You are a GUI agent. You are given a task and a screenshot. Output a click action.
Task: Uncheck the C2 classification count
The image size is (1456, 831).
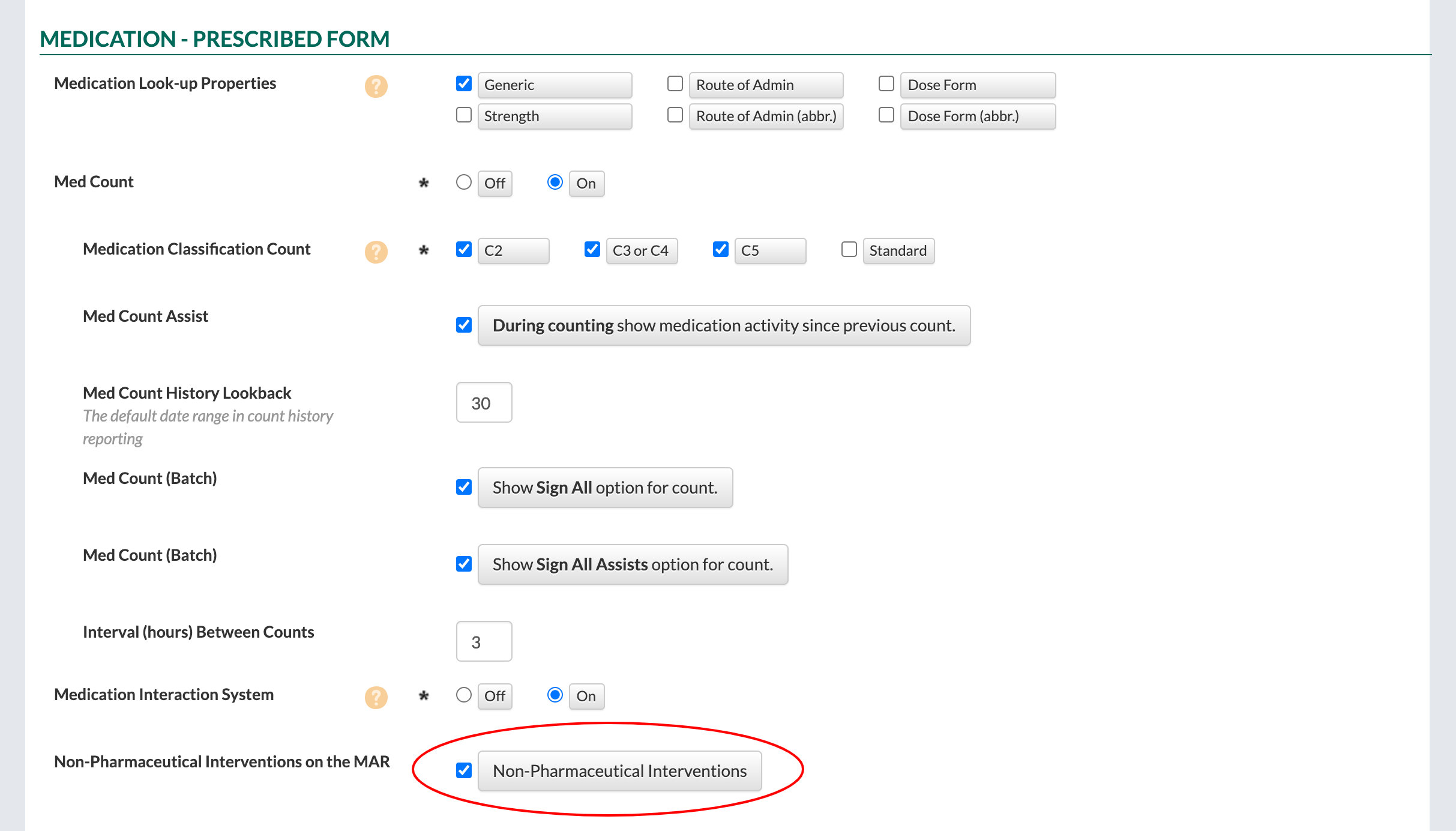click(x=463, y=249)
